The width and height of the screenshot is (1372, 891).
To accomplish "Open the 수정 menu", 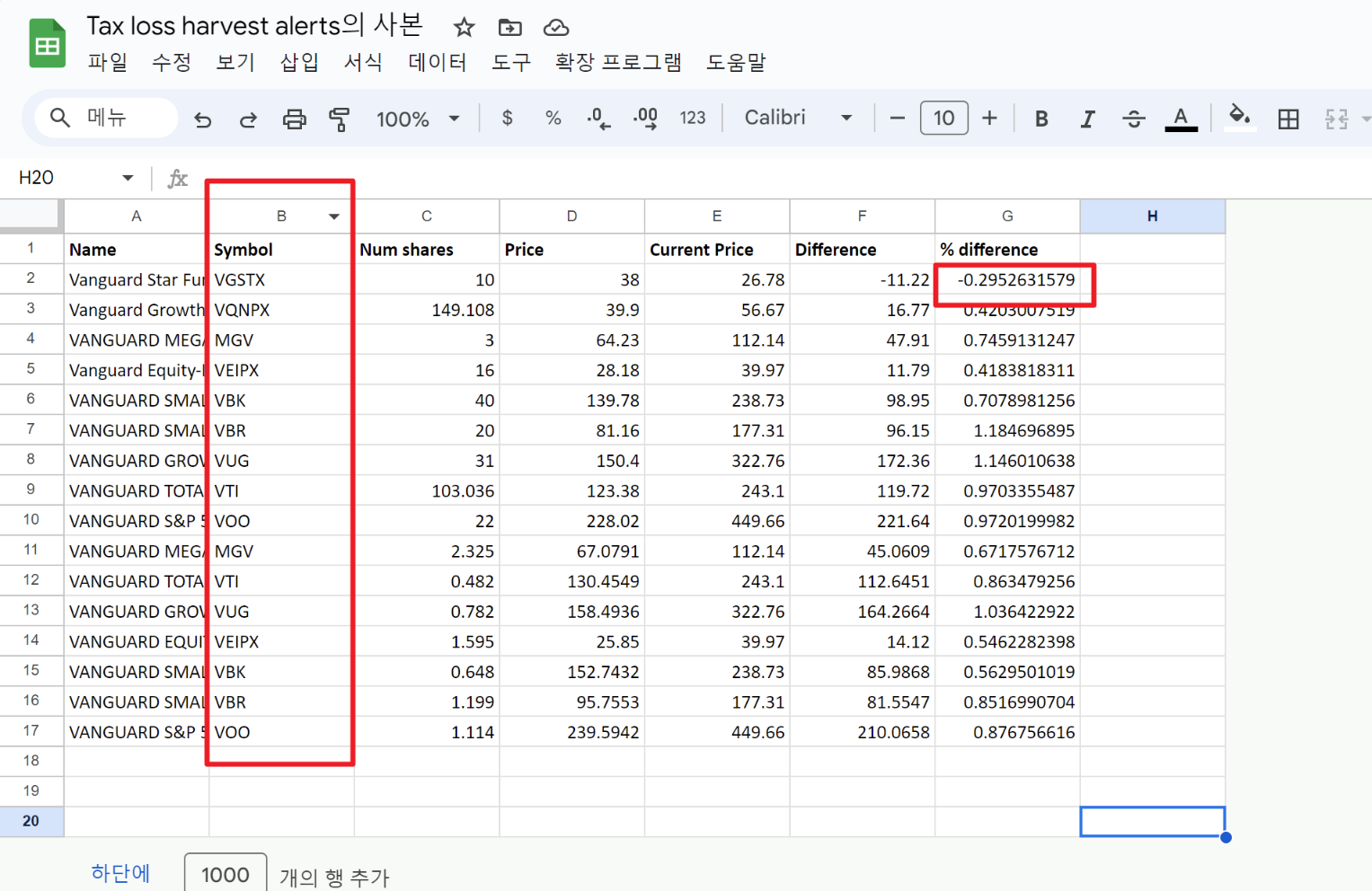I will point(172,62).
